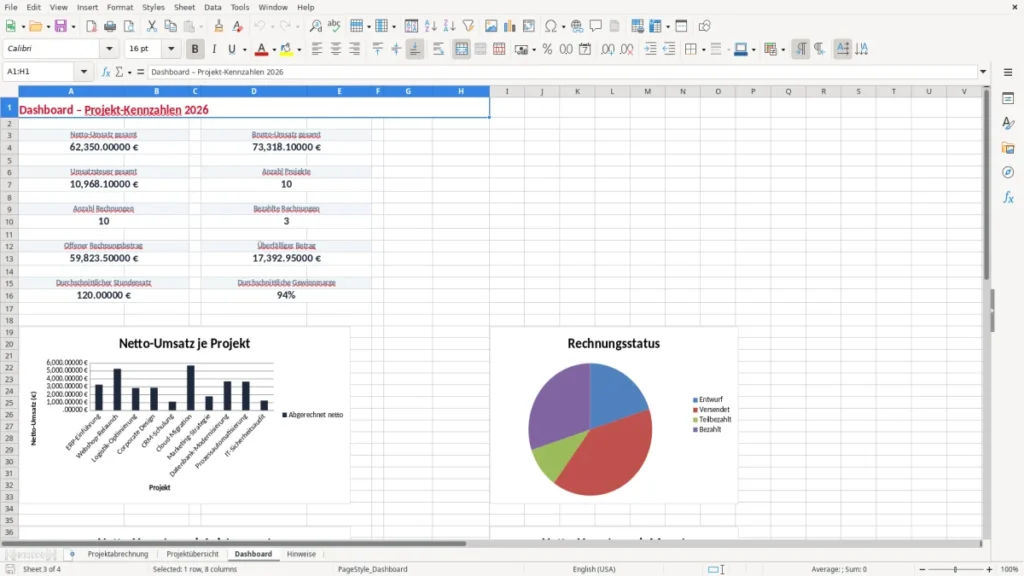Open the font color dropdown arrow
Viewport: 1024px width, 576px height.
click(x=274, y=49)
